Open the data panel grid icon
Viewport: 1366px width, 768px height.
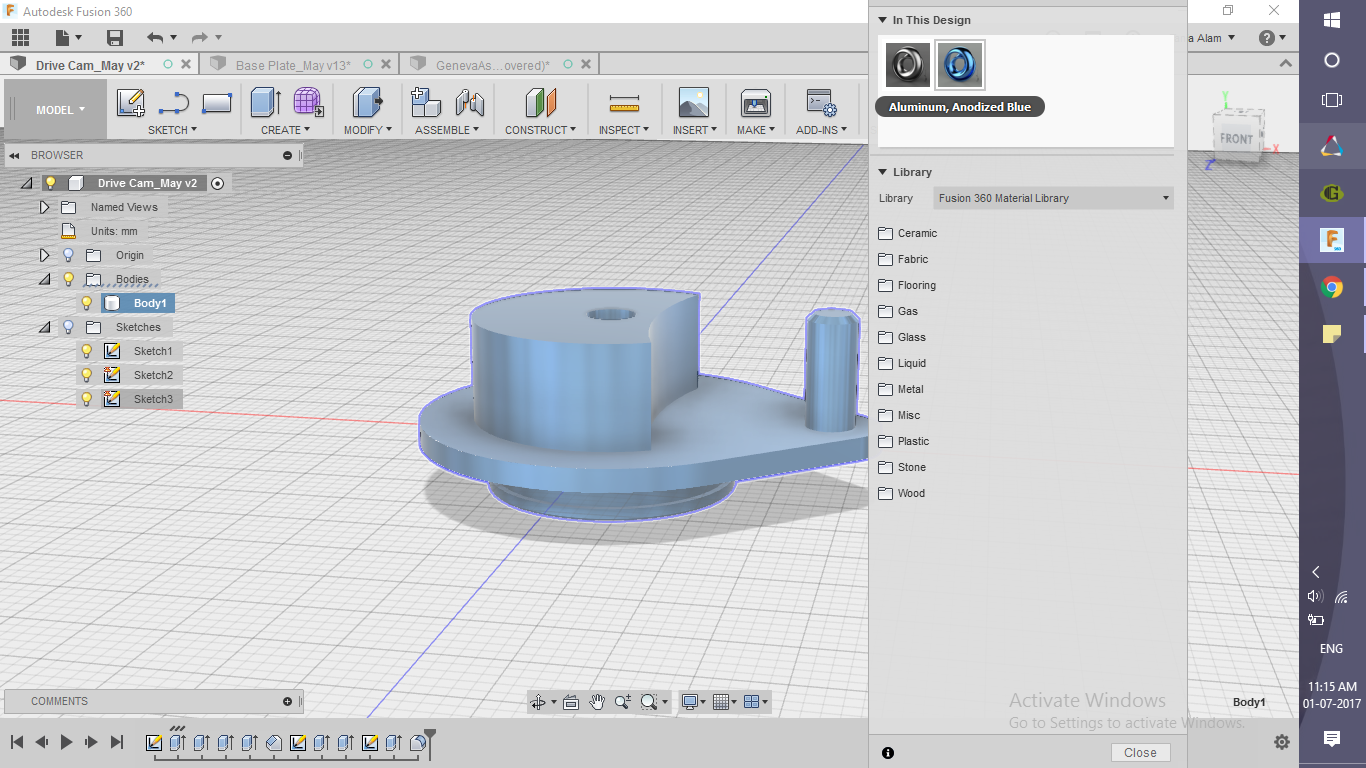click(20, 38)
